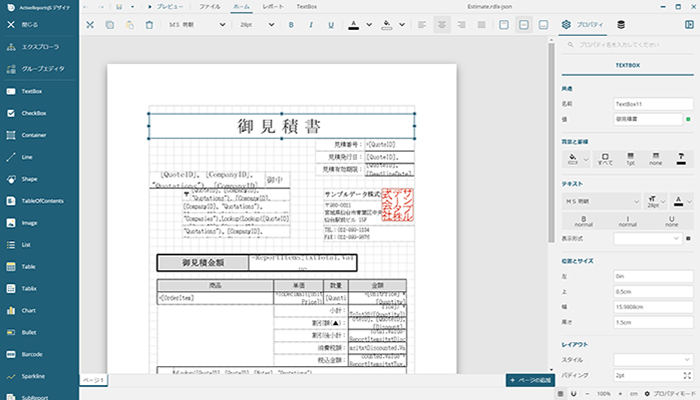Open the properties panel font family dropdown

click(602, 201)
